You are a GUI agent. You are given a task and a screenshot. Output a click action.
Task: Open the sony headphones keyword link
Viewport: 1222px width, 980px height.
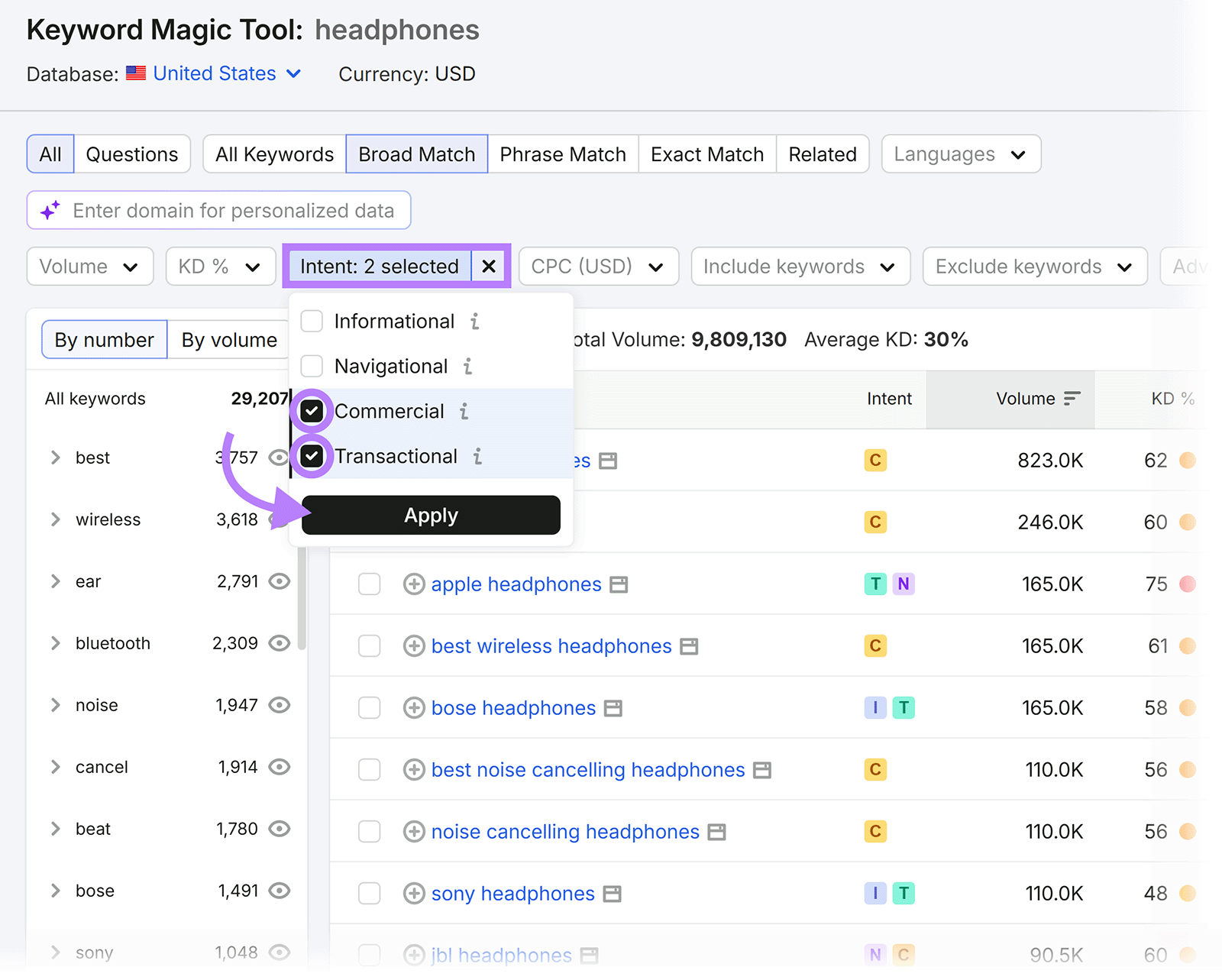pyautogui.click(x=513, y=894)
